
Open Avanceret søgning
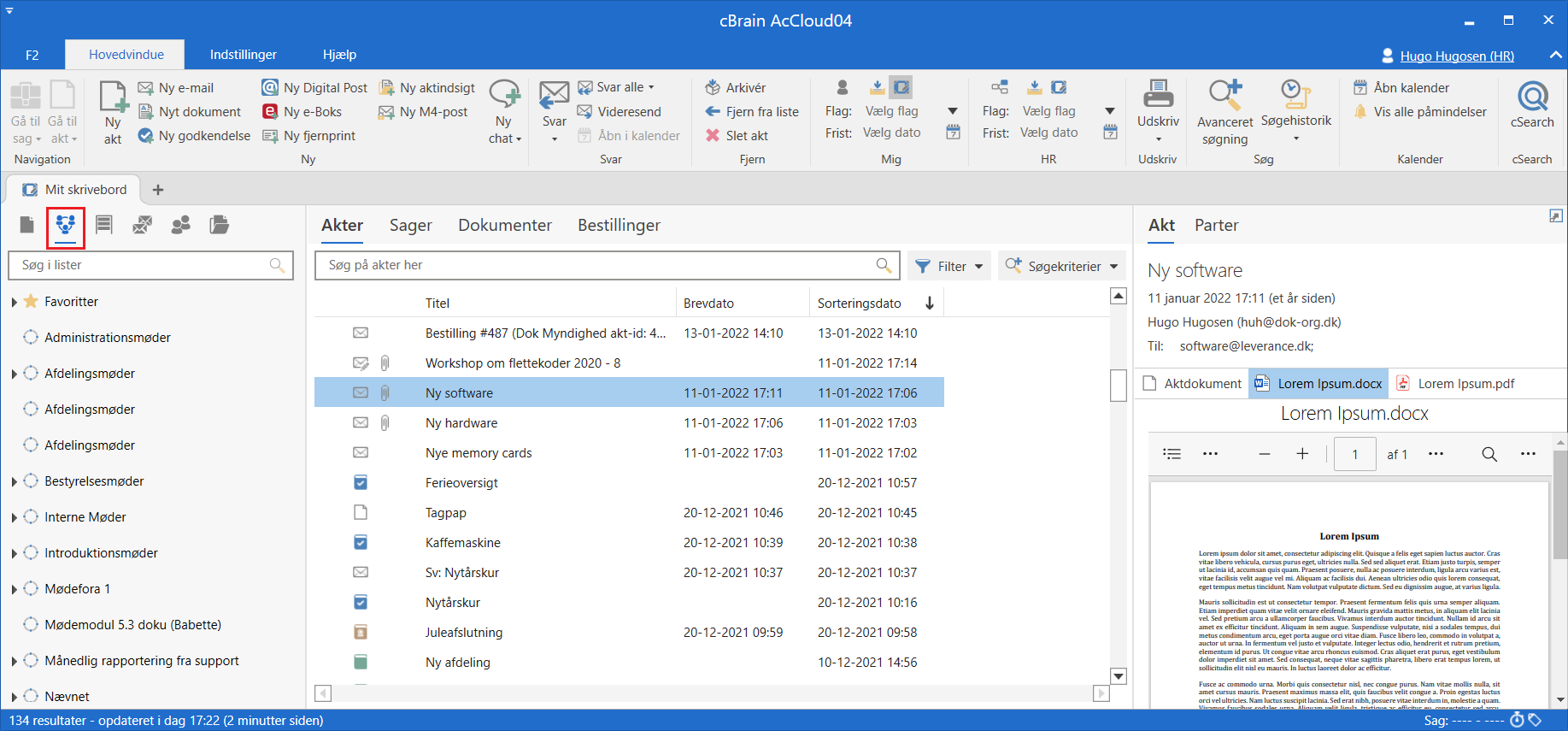click(1224, 113)
